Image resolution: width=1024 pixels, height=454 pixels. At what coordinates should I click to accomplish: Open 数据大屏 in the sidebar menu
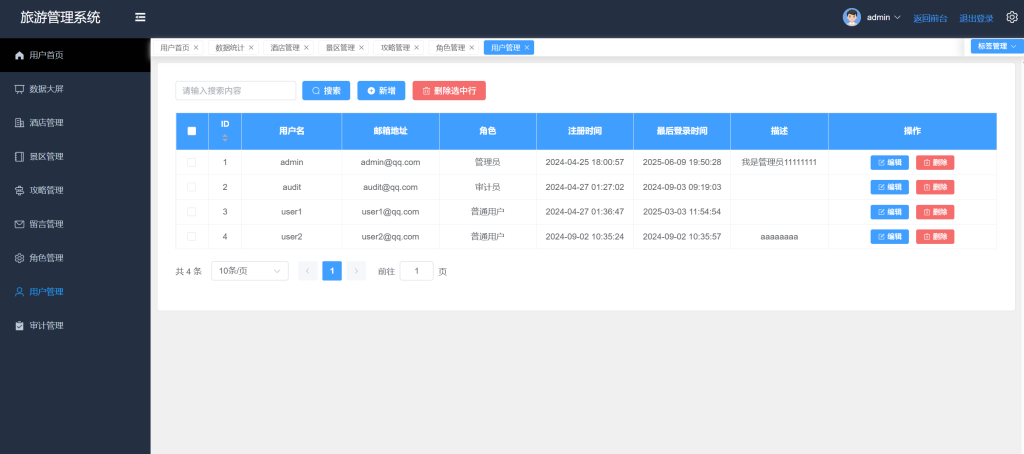[x=75, y=89]
